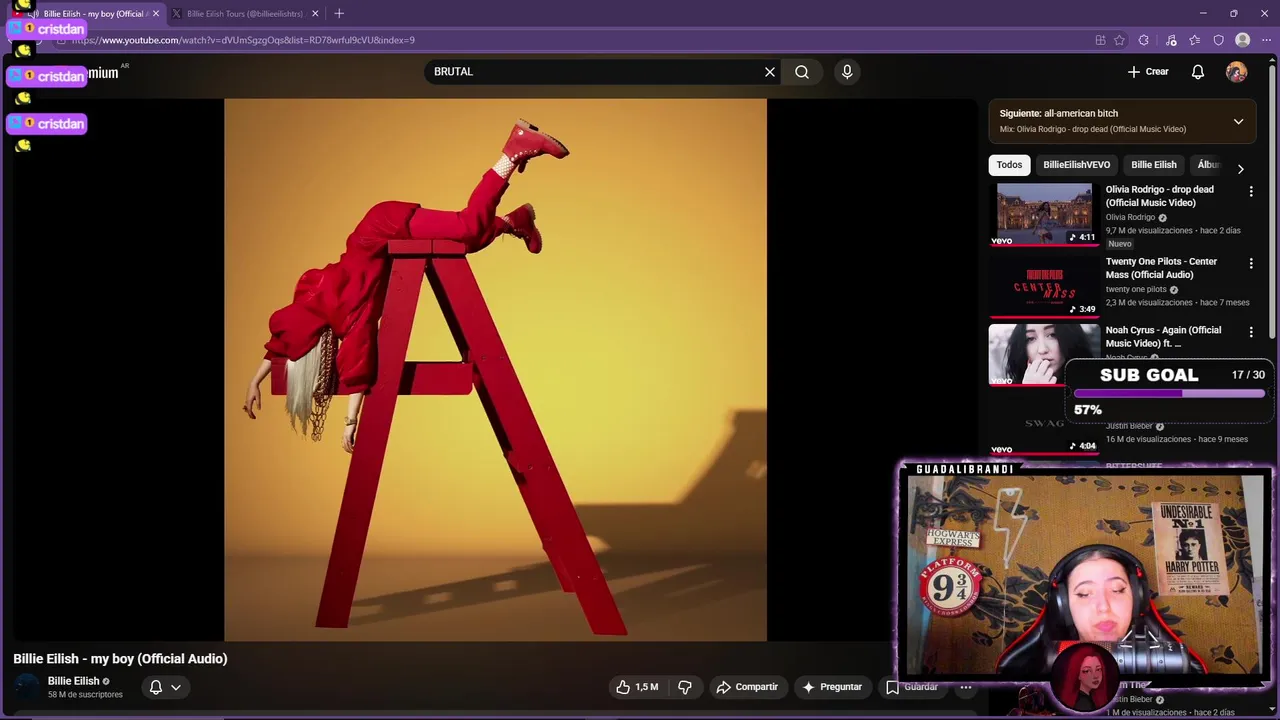Open the YouTube account avatar menu

coord(1236,72)
